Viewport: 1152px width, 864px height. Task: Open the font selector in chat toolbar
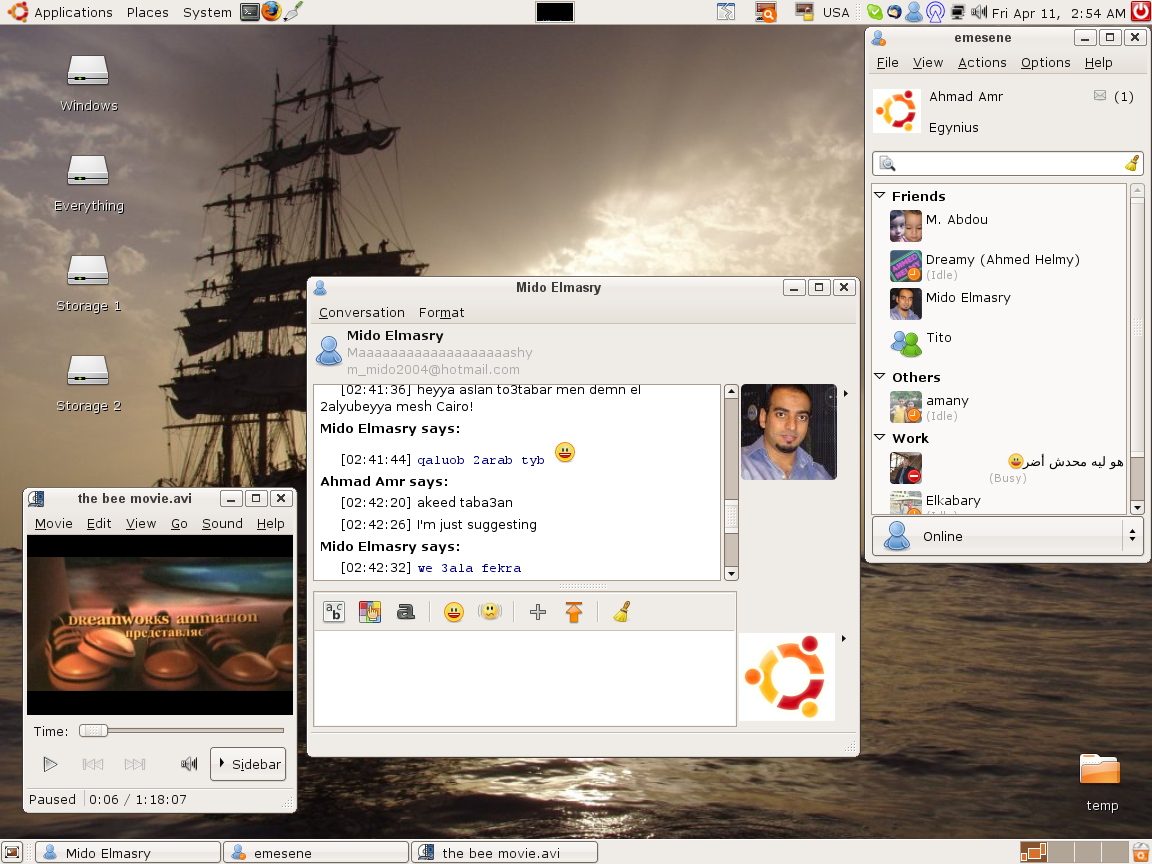[x=334, y=612]
